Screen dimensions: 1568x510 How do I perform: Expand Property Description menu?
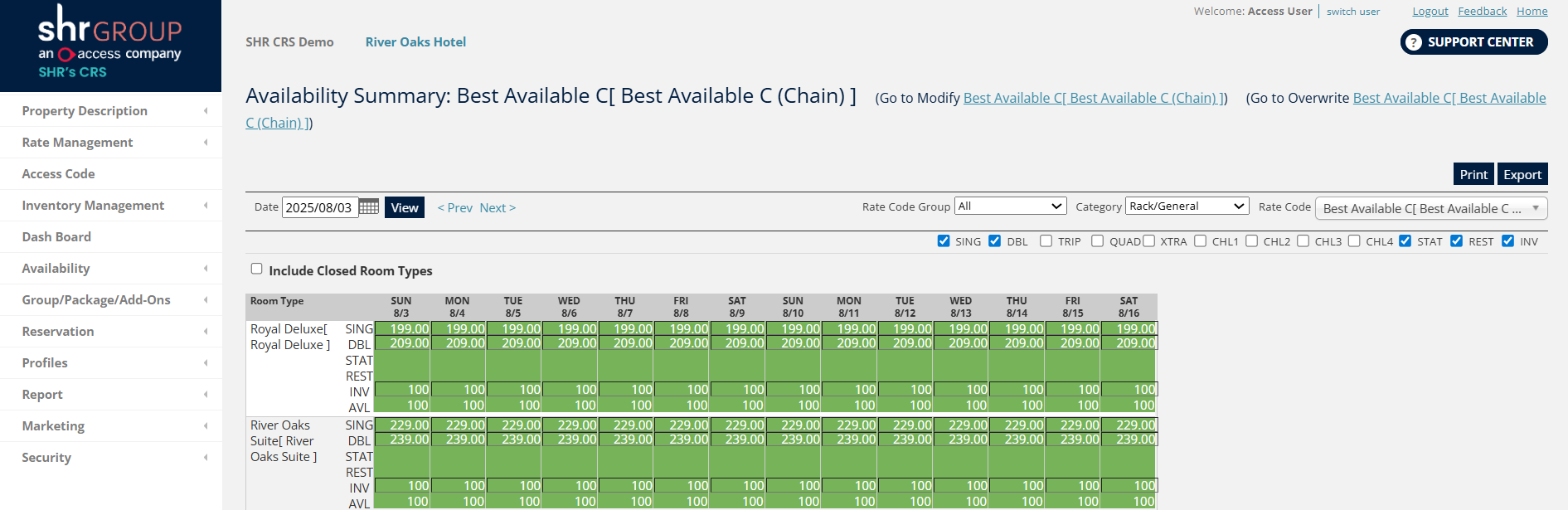click(x=111, y=111)
